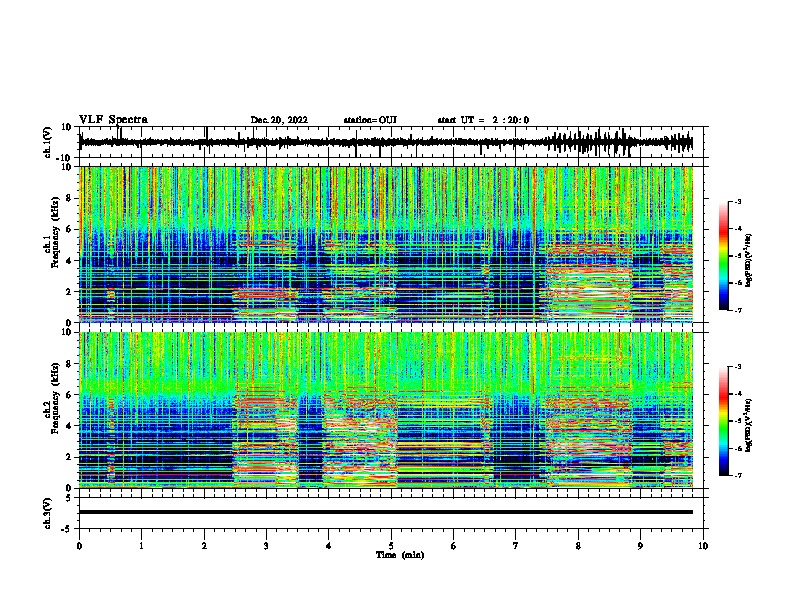Click the "VLF Spectra" plot title
This screenshot has width=792, height=612.
(113, 120)
